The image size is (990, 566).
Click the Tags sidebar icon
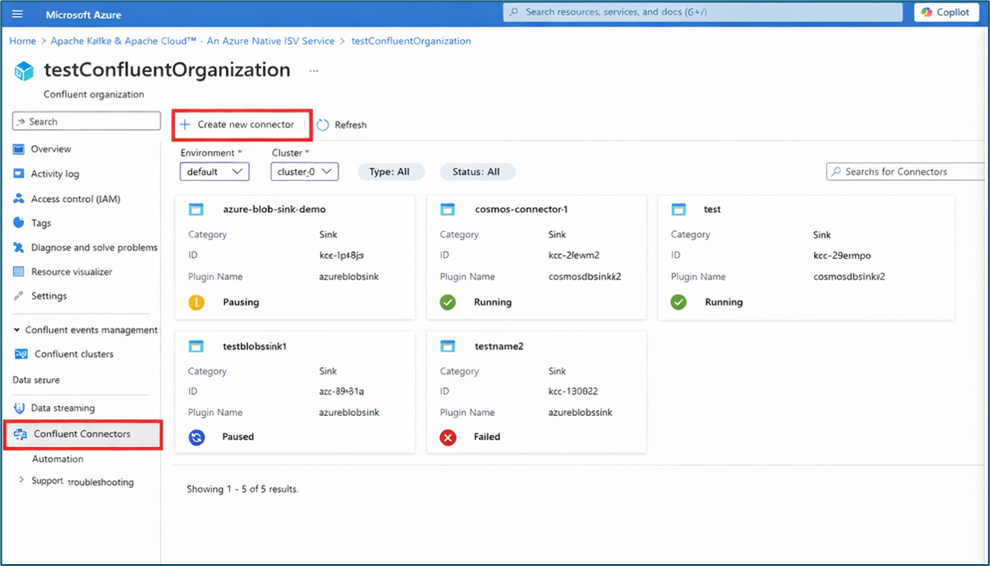(x=19, y=223)
